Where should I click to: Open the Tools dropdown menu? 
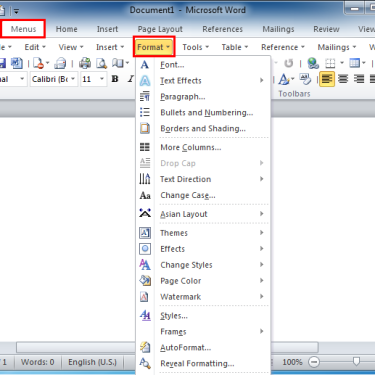click(x=196, y=47)
